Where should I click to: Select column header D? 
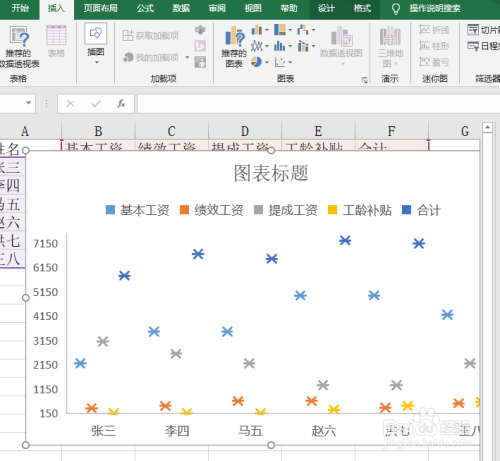(x=245, y=131)
